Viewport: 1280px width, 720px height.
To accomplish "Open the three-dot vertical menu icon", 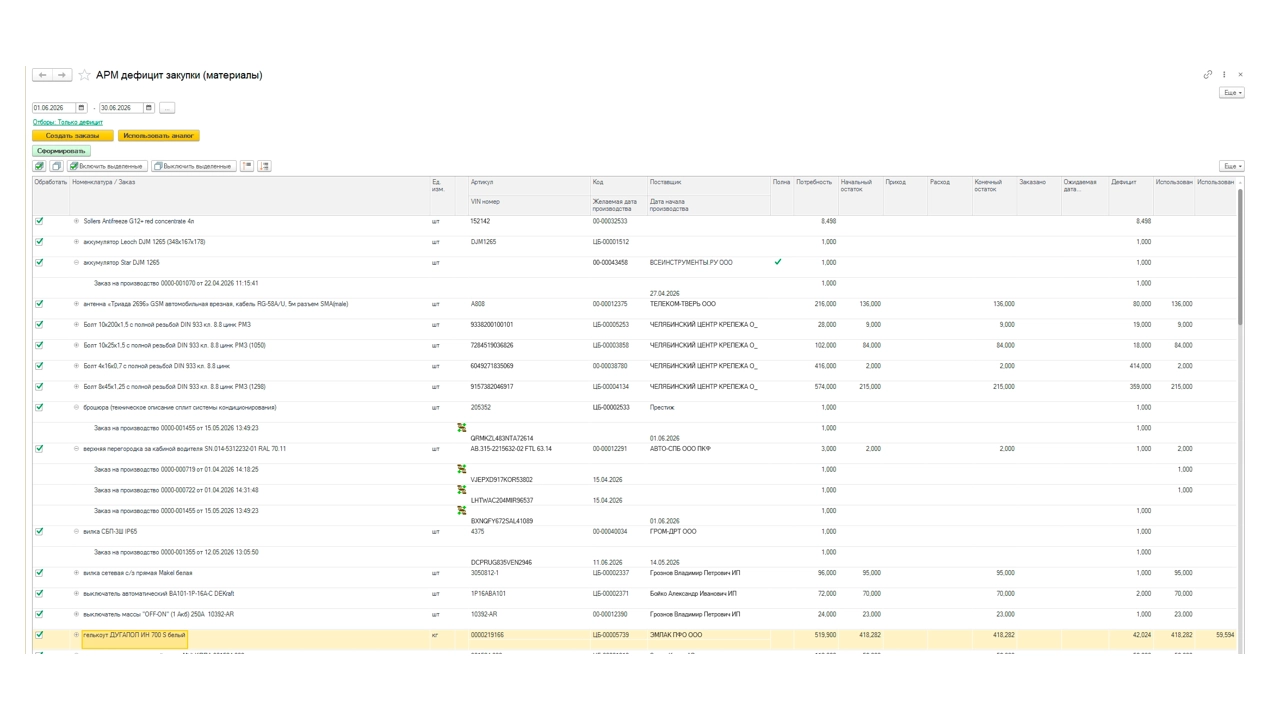I will [x=1224, y=75].
